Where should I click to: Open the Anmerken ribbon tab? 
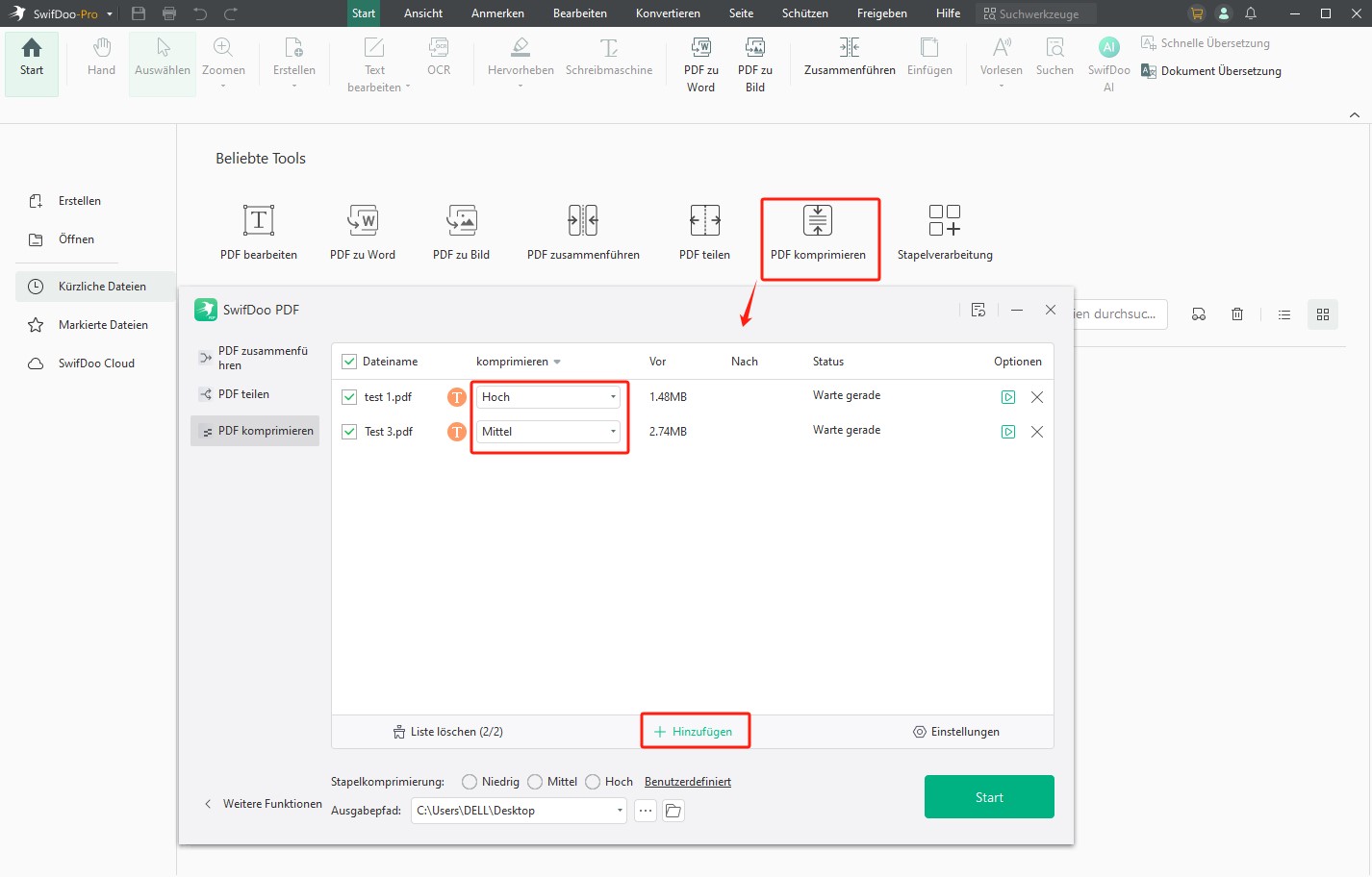(x=497, y=13)
